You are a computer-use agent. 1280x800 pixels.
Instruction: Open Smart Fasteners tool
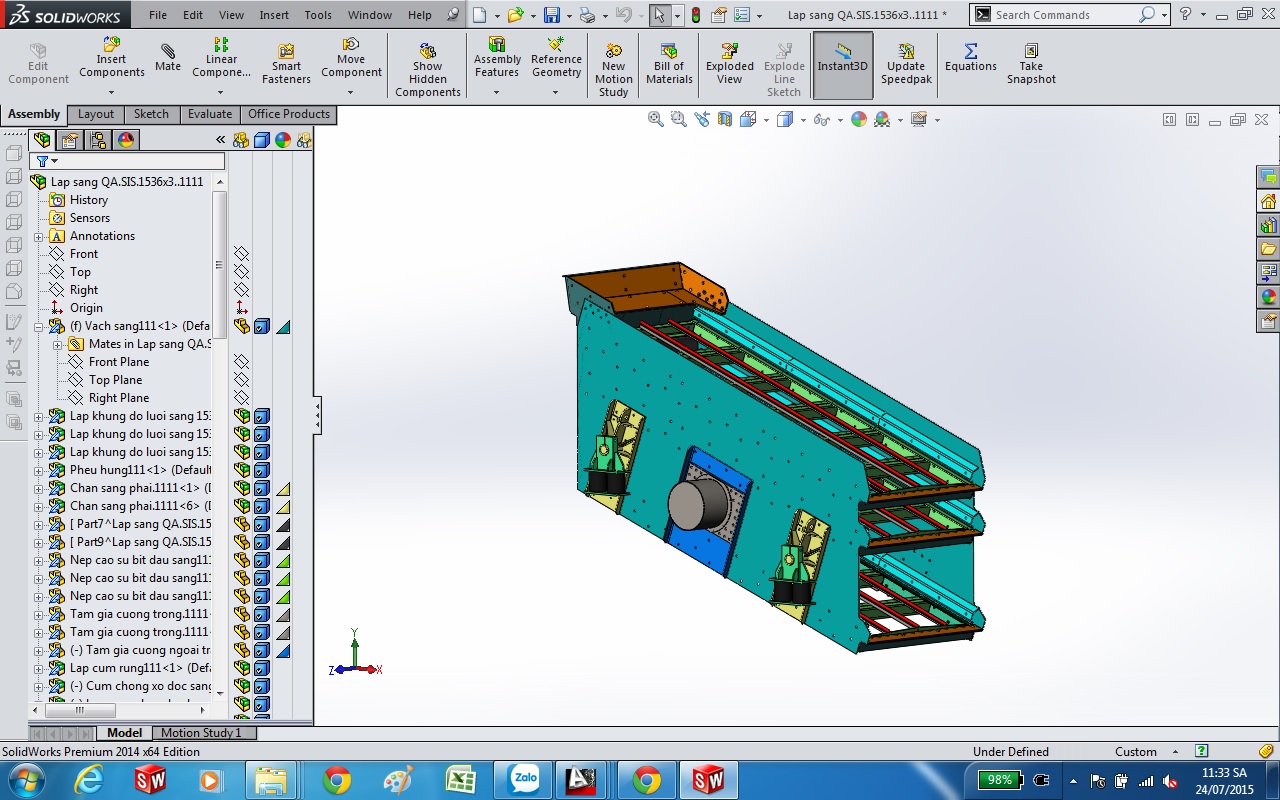[x=286, y=64]
